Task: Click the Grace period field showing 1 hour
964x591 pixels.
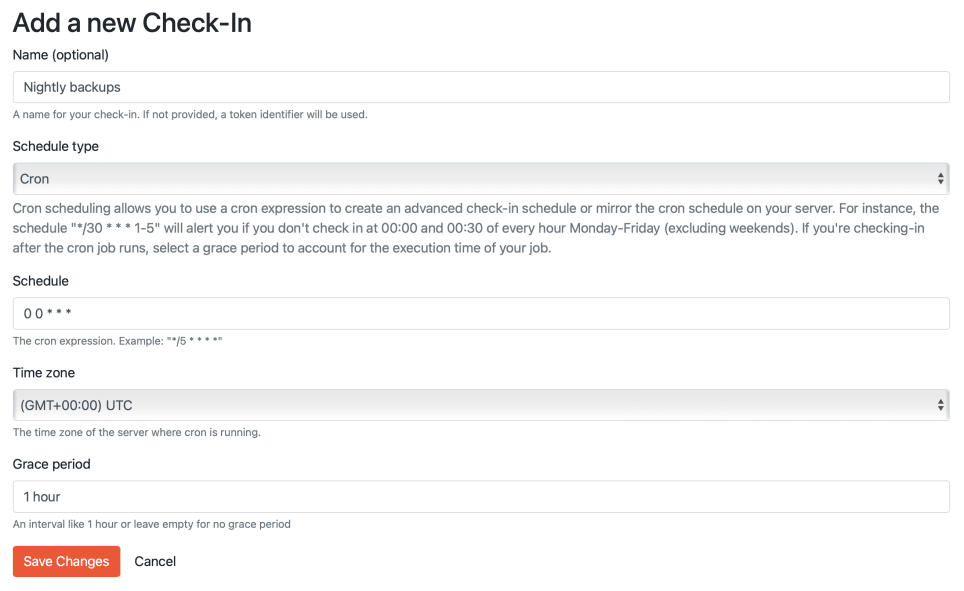Action: [x=480, y=496]
